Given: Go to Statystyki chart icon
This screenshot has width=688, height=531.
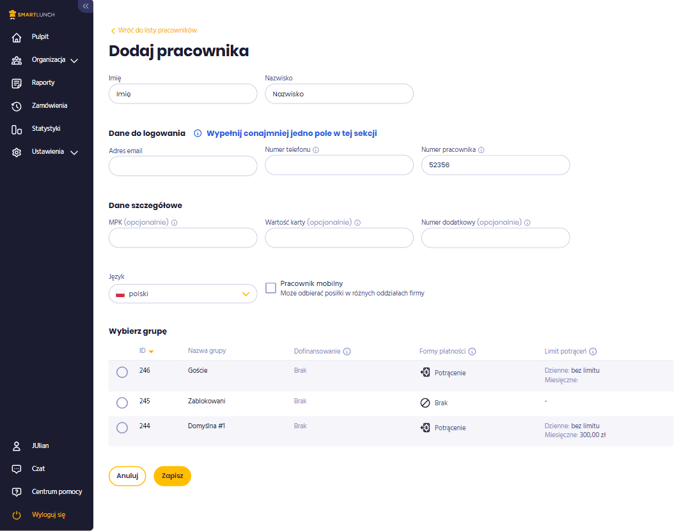Looking at the screenshot, I should [17, 129].
